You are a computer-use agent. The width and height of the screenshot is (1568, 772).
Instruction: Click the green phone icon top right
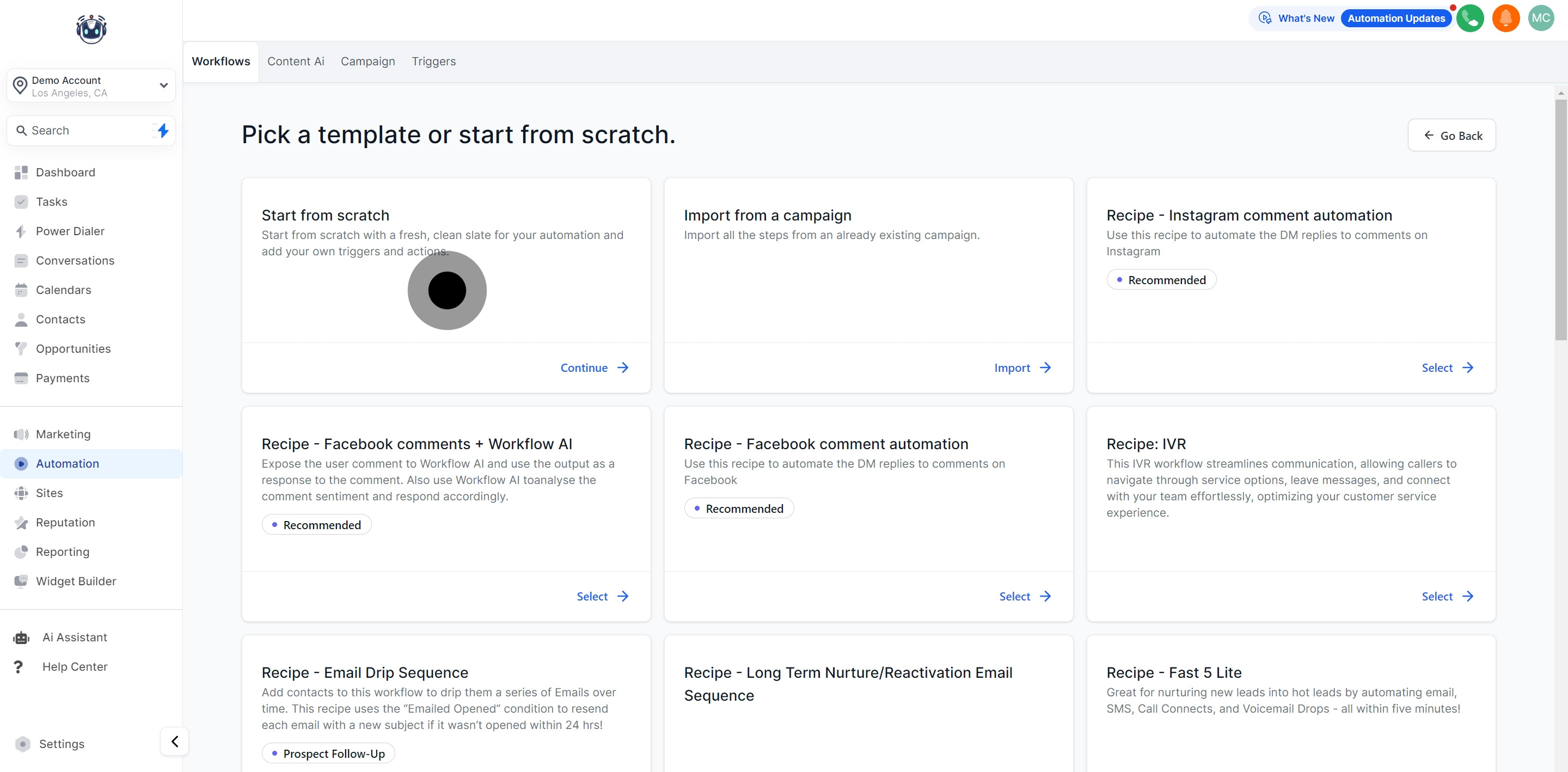coord(1471,19)
